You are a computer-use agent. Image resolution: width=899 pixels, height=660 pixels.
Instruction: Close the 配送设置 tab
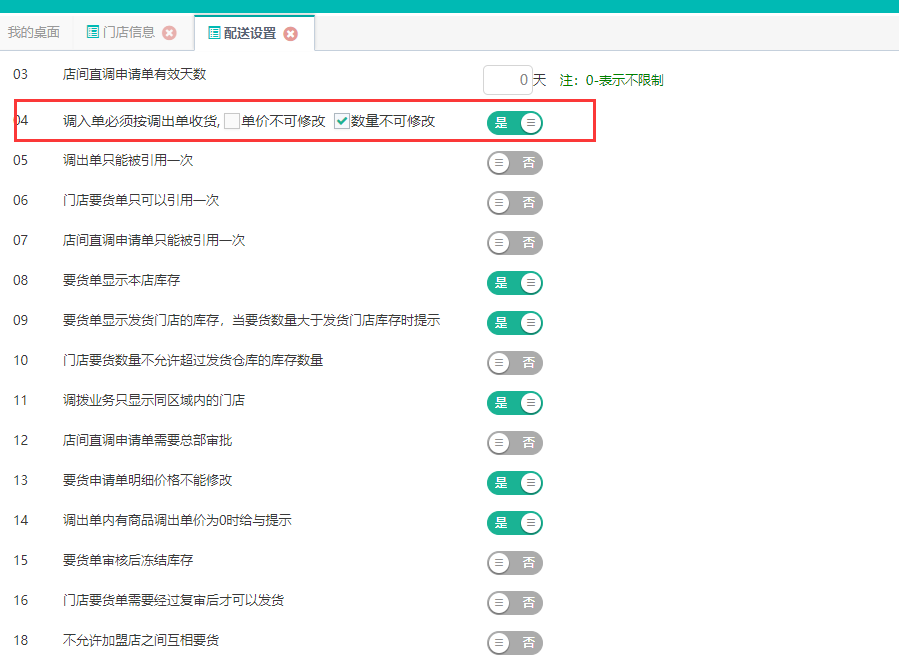291,34
